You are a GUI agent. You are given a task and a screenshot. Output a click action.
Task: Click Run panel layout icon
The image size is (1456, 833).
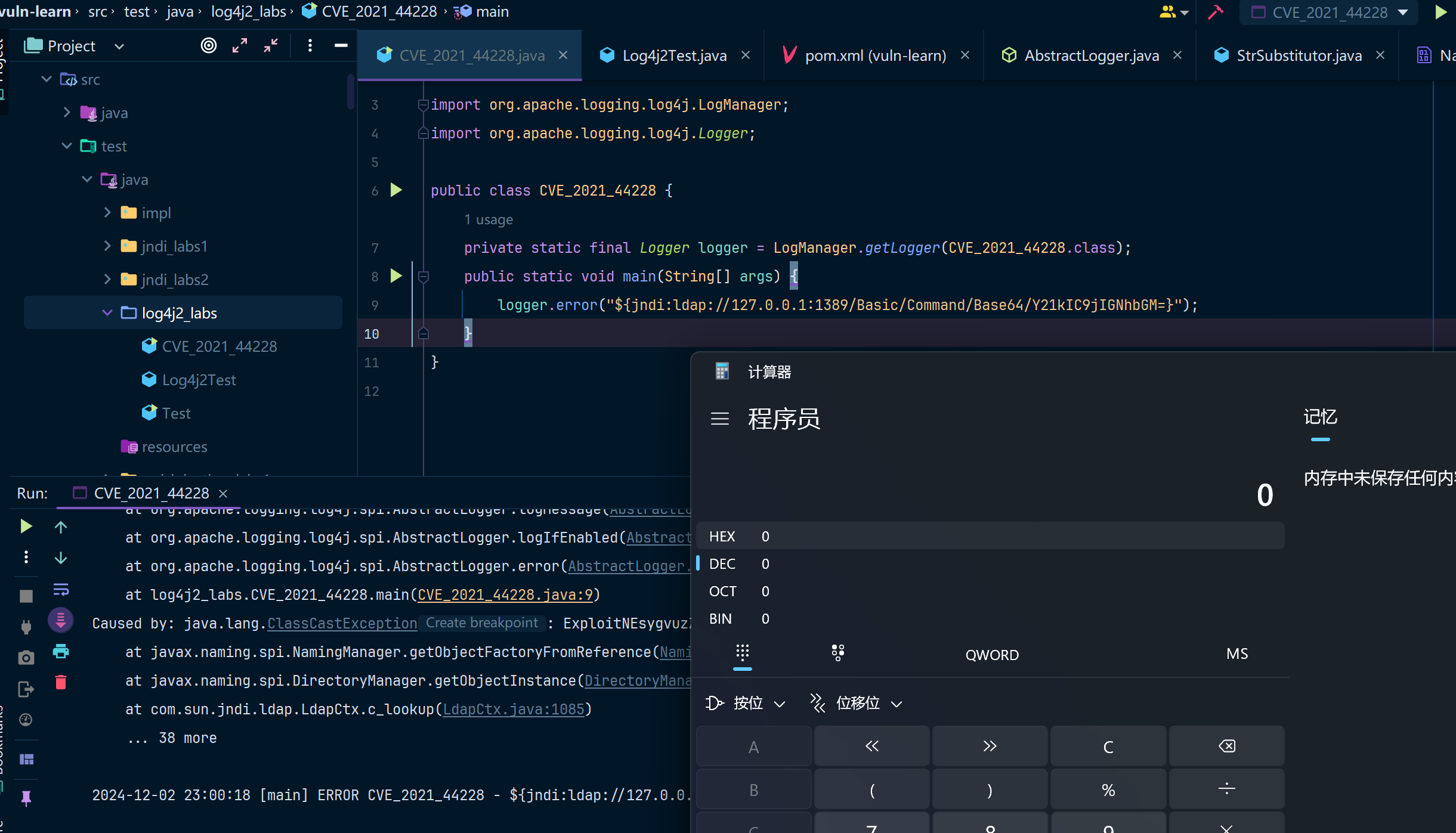tap(26, 759)
